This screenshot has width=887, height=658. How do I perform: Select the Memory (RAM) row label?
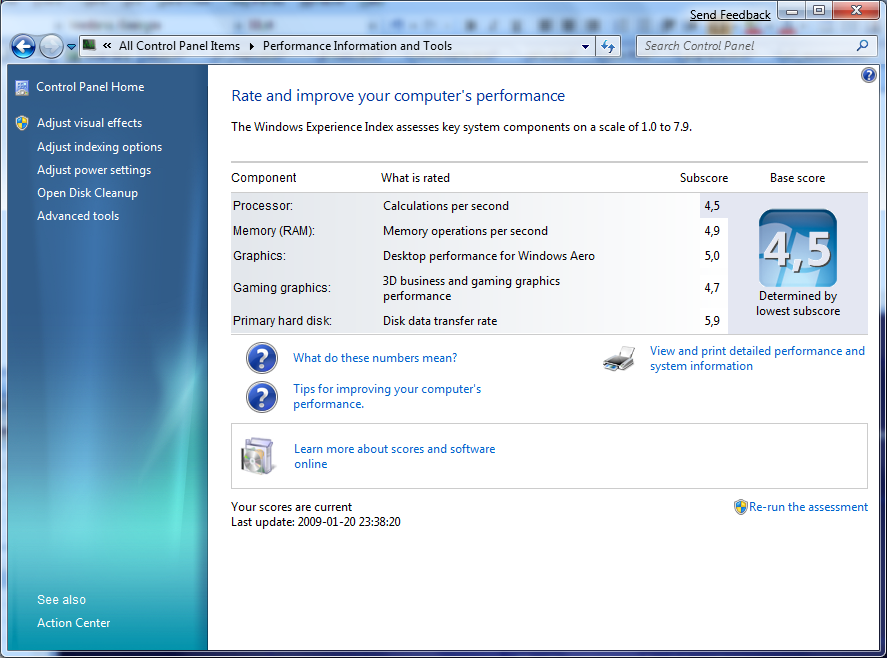pyautogui.click(x=274, y=231)
